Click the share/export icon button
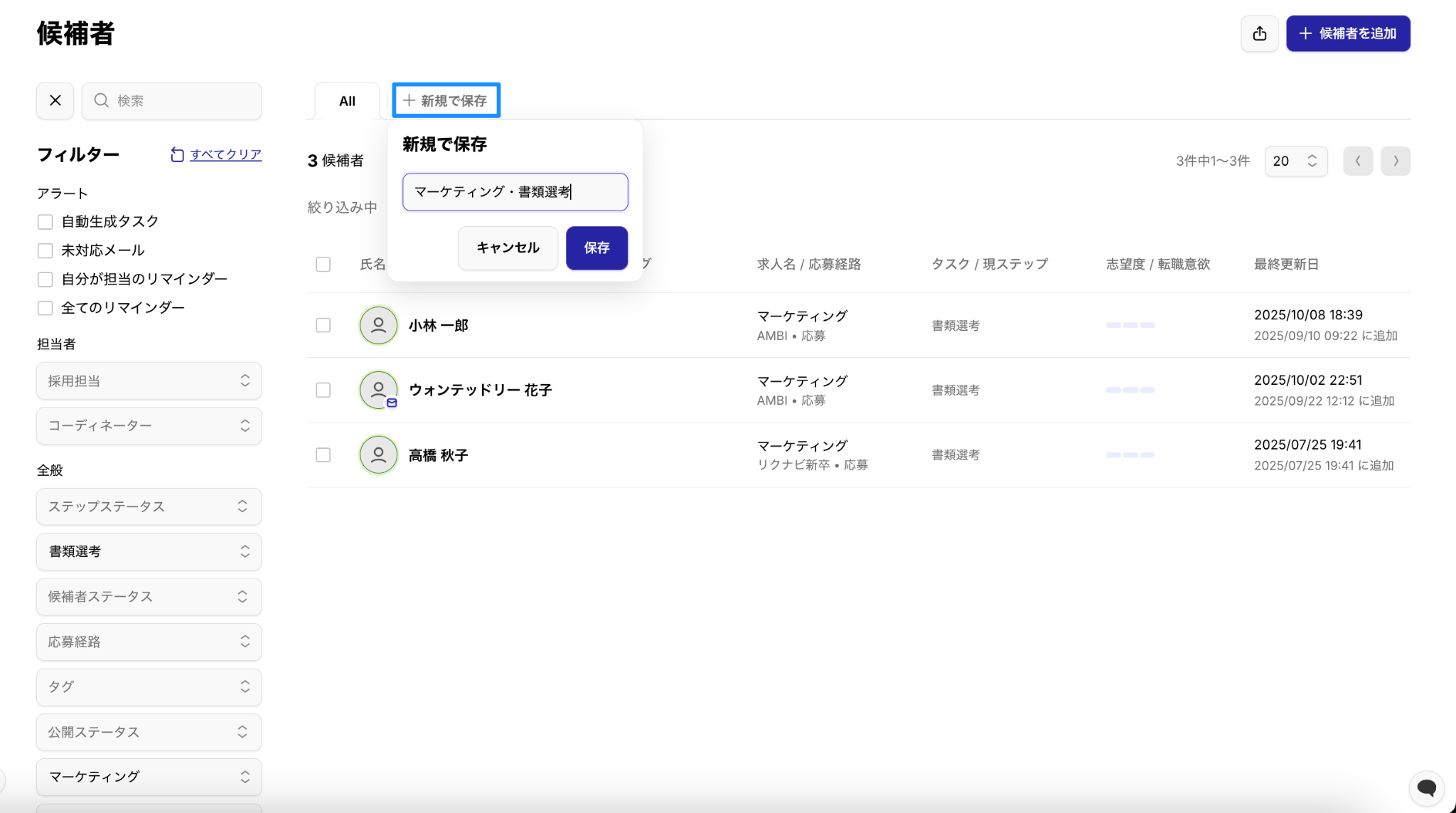The height and width of the screenshot is (813, 1456). tap(1259, 33)
